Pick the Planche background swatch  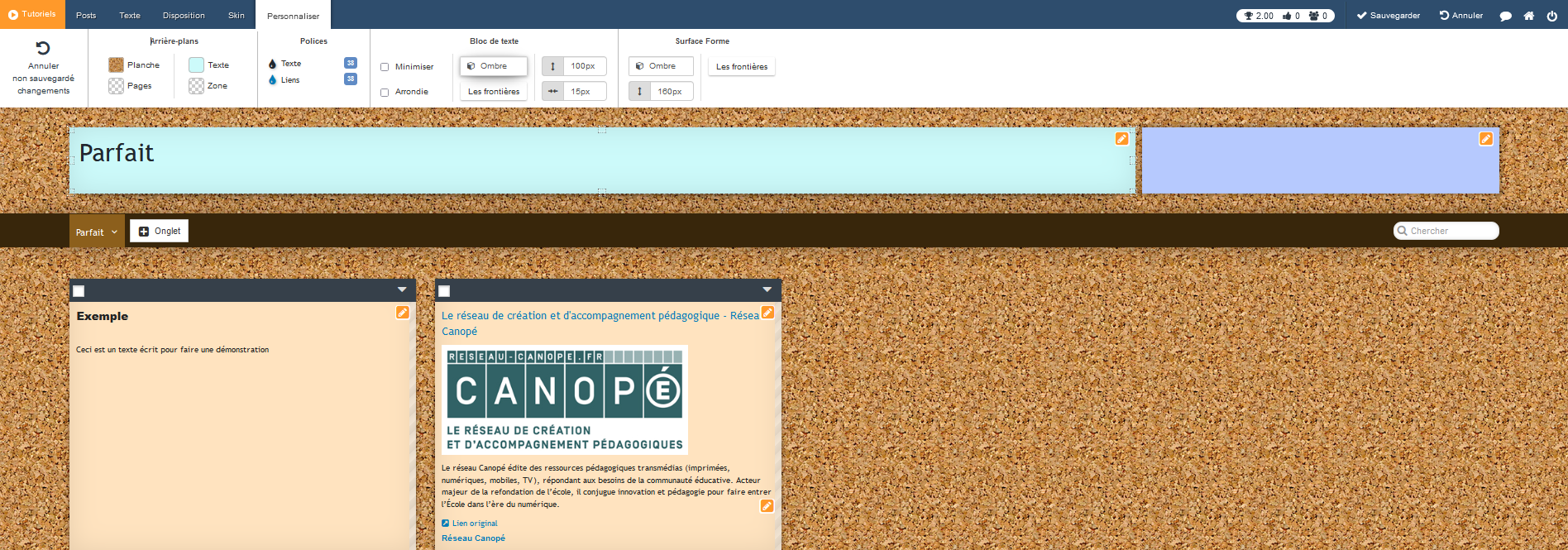pyautogui.click(x=116, y=65)
